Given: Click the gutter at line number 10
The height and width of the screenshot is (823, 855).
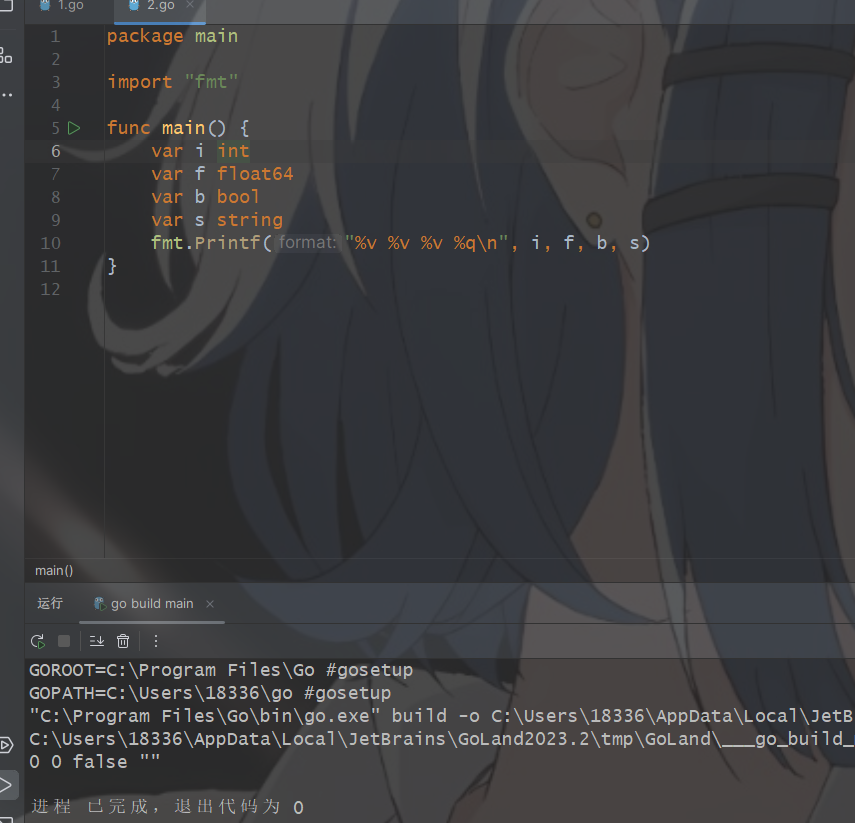Looking at the screenshot, I should tap(51, 243).
